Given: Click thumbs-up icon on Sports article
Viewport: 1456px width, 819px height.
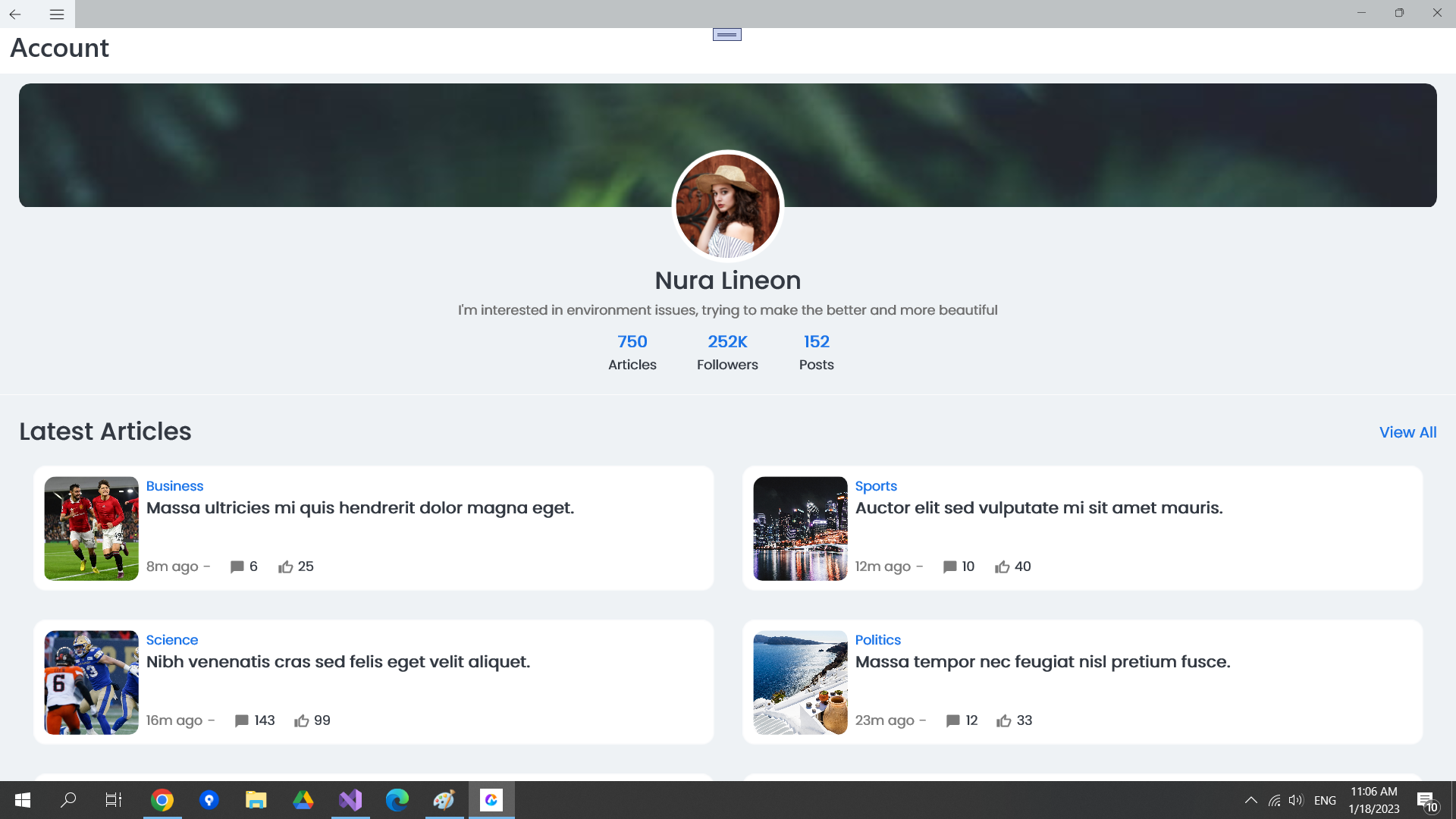Looking at the screenshot, I should 1002,567.
